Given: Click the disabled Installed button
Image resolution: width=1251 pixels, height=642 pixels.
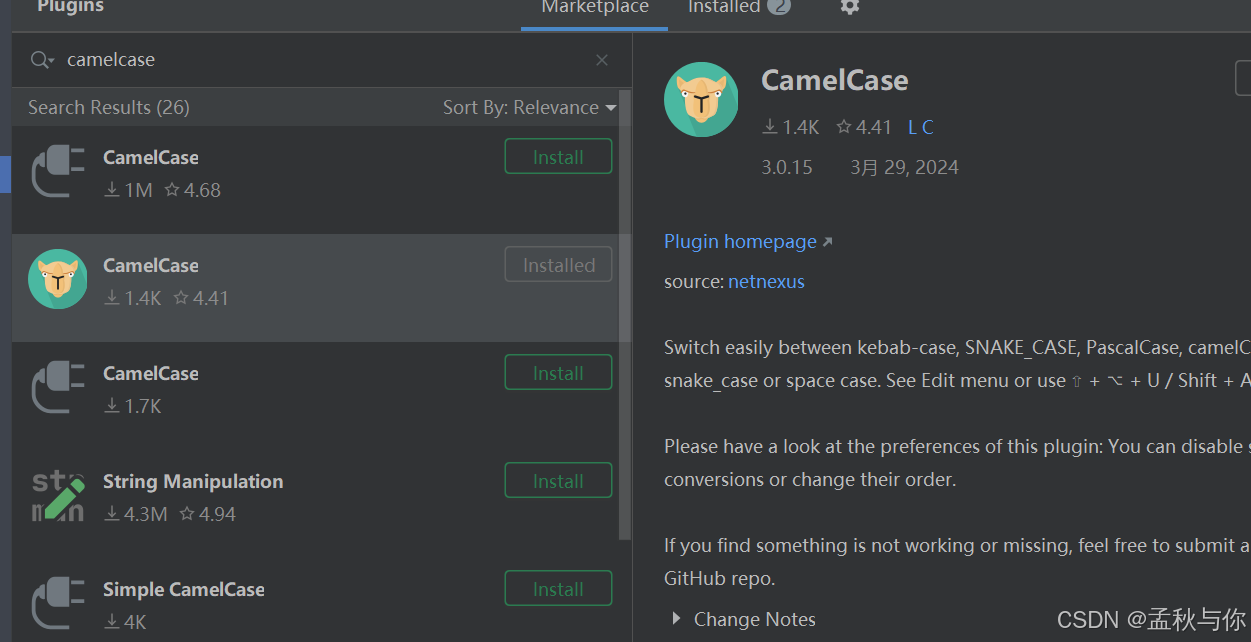Looking at the screenshot, I should (558, 265).
